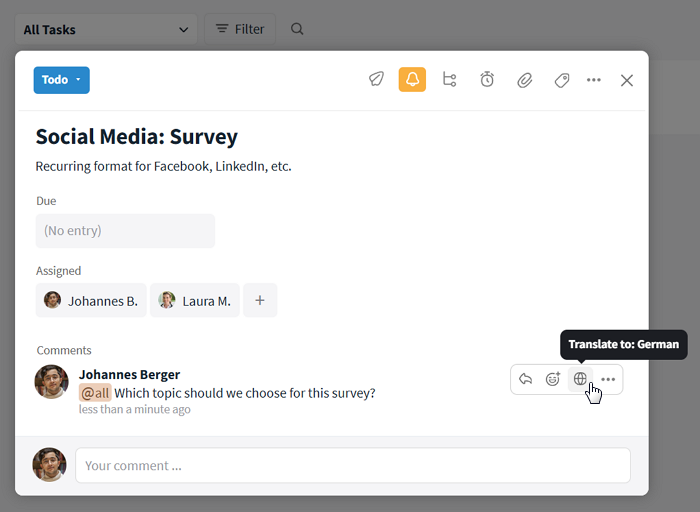The image size is (700, 512).
Task: Click the Due date field
Action: (125, 231)
